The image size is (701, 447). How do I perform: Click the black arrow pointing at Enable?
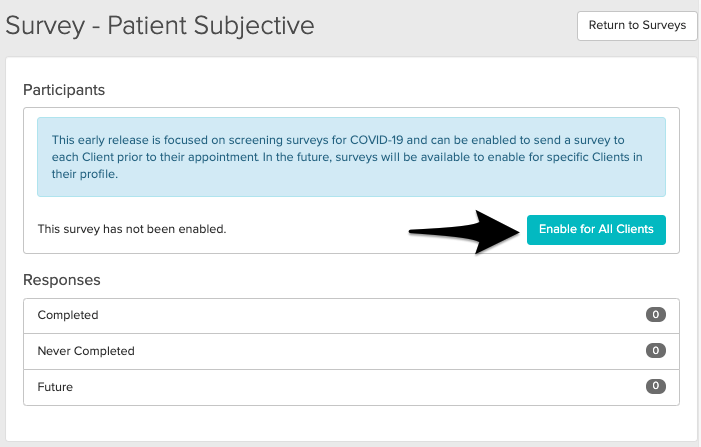462,231
